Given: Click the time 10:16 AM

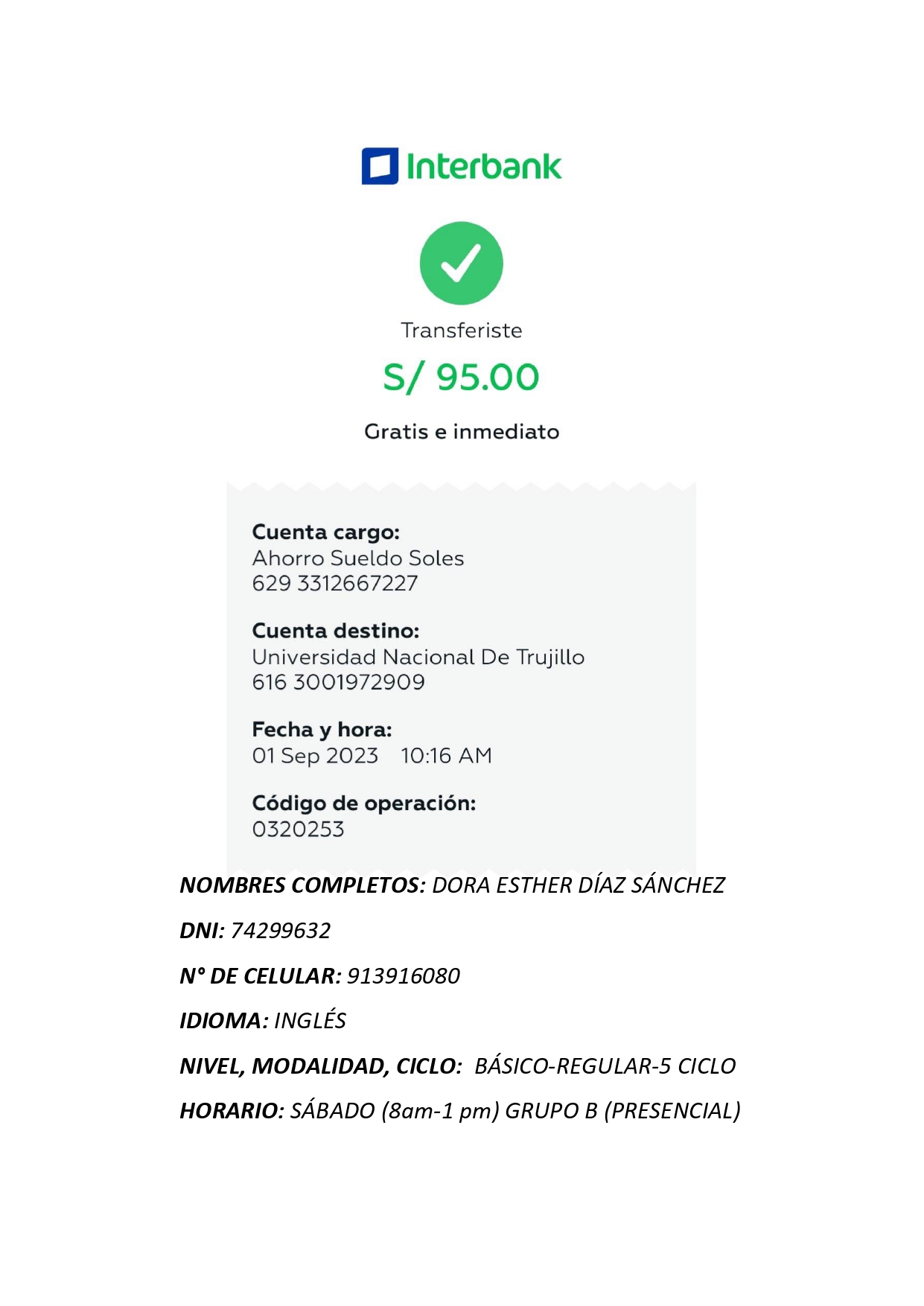Looking at the screenshot, I should [x=447, y=756].
